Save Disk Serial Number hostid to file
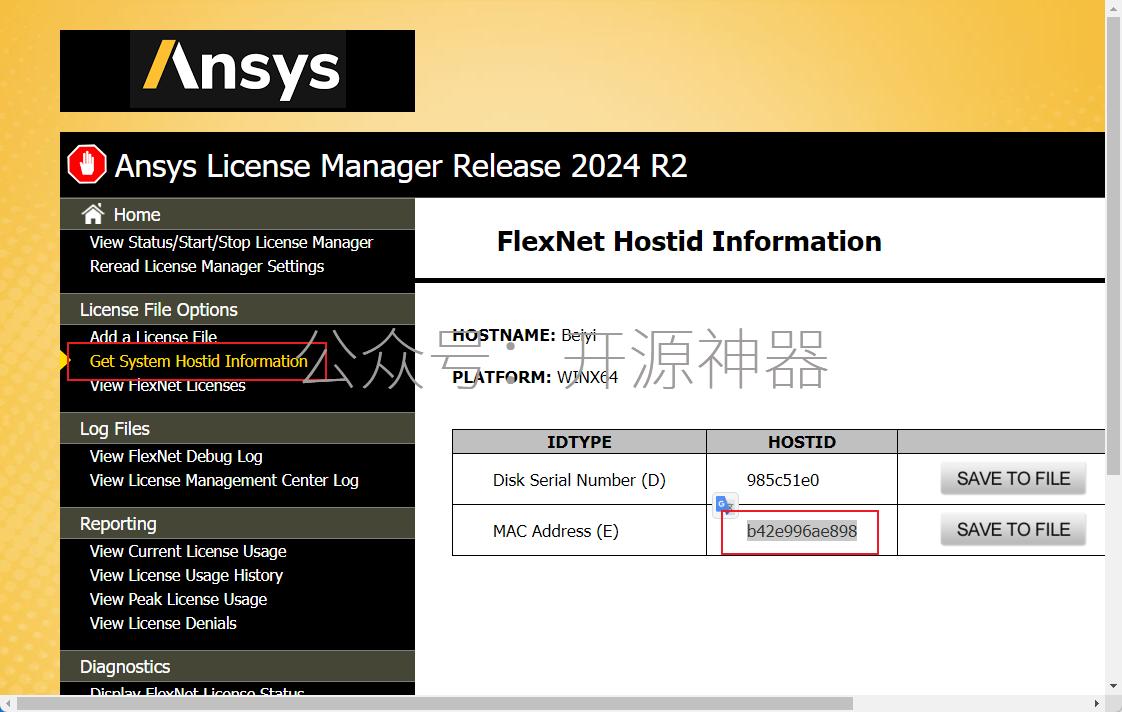The image size is (1122, 712). pos(1013,479)
